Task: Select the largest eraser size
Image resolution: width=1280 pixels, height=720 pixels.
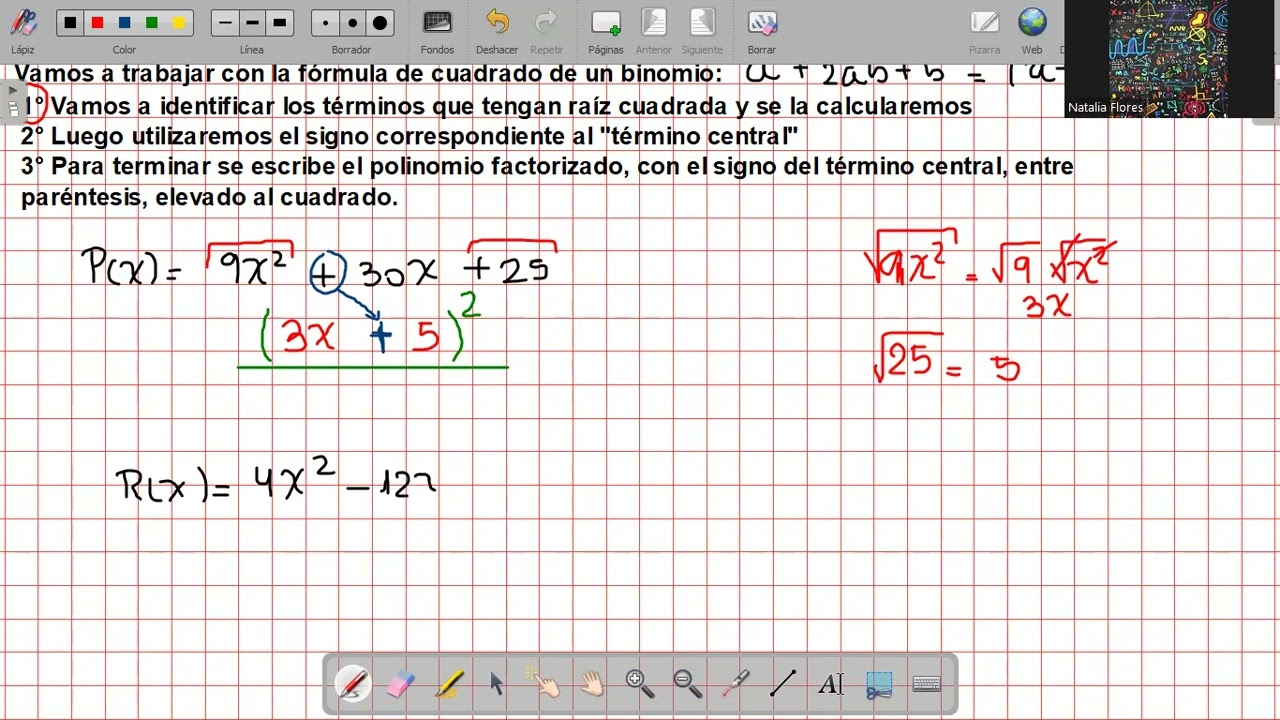Action: pos(380,22)
